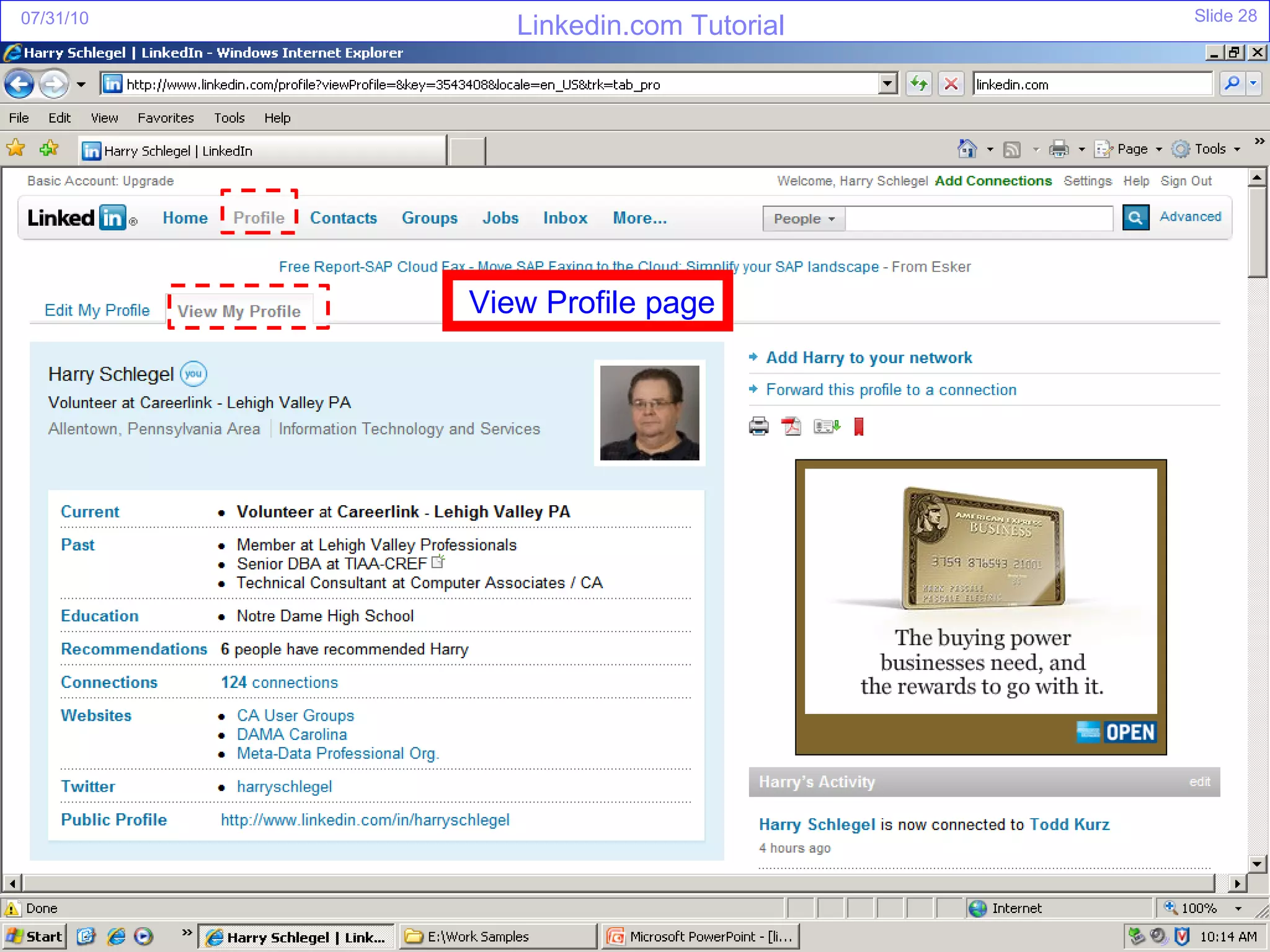Launch Internet Explorer from Quick Launch

coord(115,936)
